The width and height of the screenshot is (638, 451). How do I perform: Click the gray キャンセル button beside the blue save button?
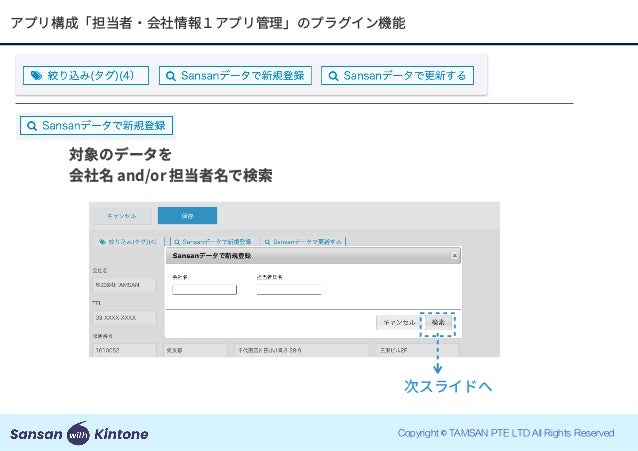tap(122, 216)
